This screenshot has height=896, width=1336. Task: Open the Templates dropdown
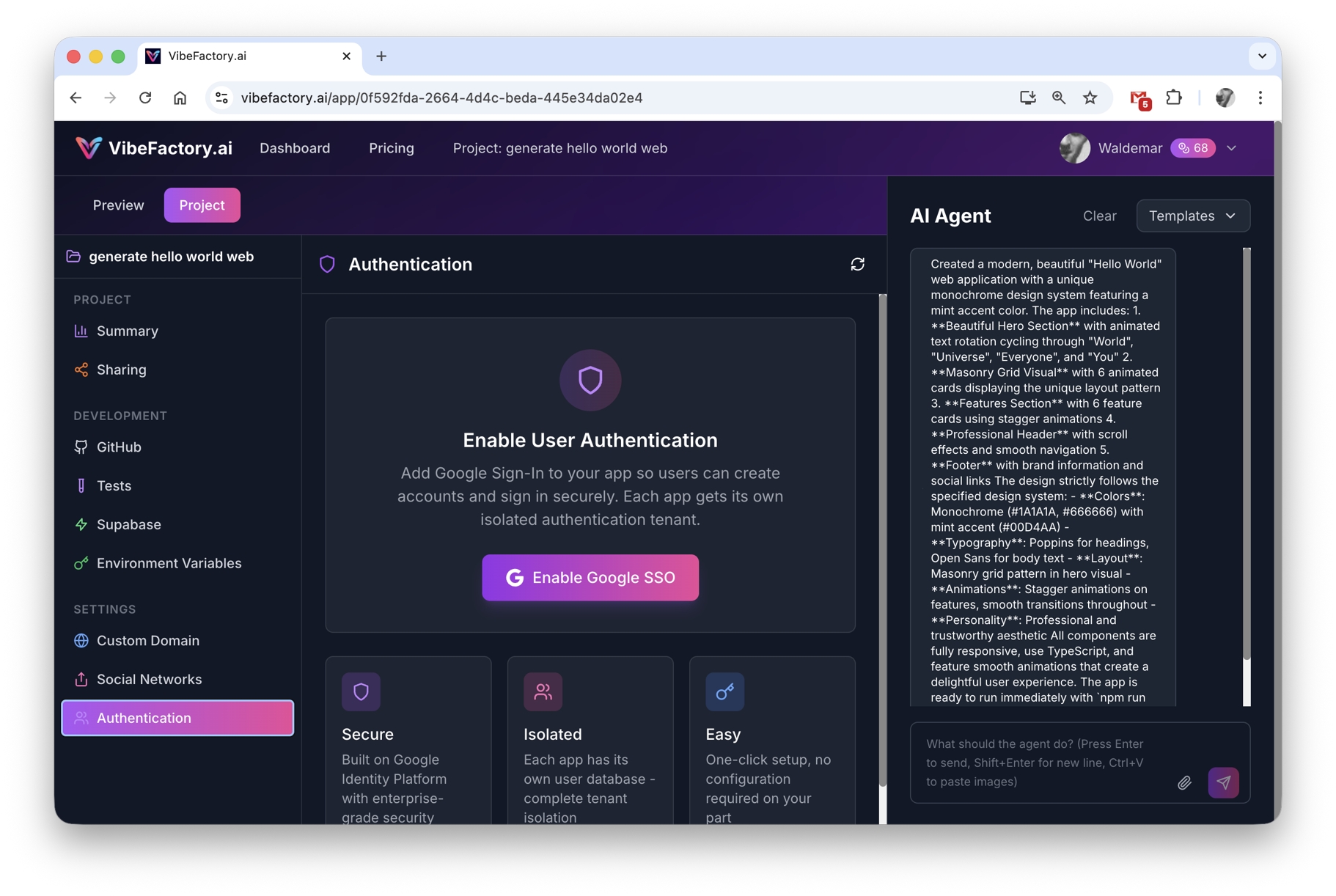[x=1192, y=216]
